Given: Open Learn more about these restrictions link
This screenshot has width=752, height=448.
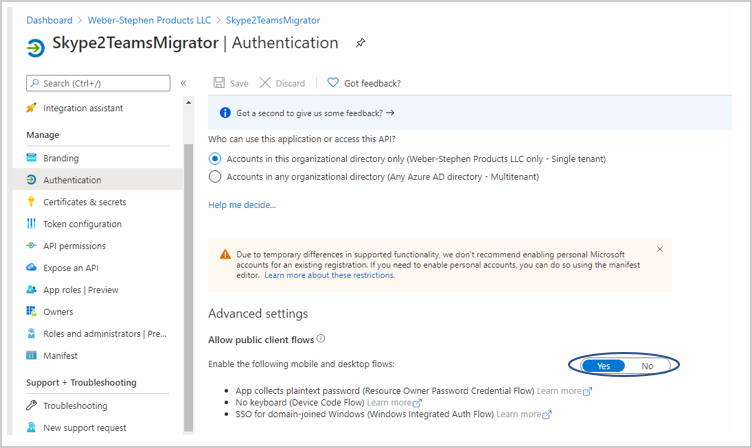Looking at the screenshot, I should pos(329,275).
